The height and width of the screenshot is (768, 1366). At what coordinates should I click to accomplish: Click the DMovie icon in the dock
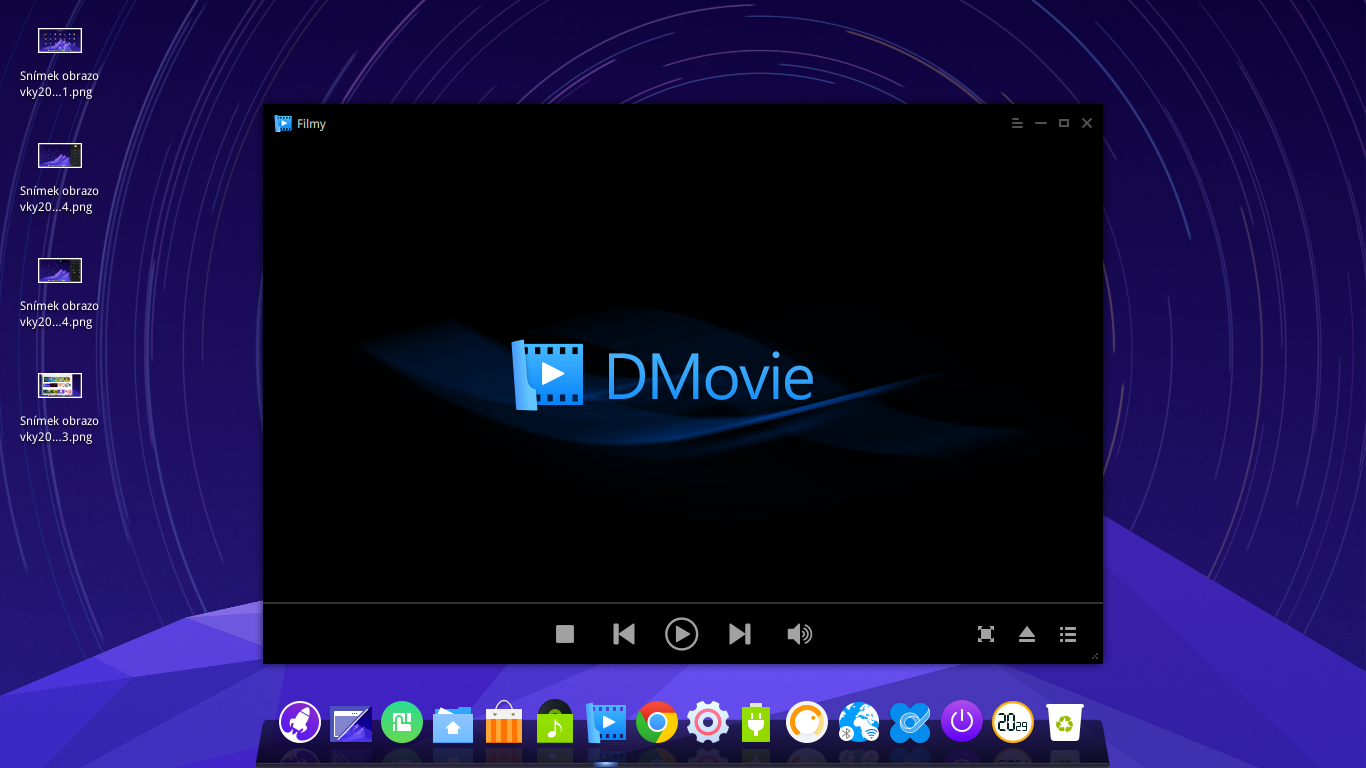606,722
